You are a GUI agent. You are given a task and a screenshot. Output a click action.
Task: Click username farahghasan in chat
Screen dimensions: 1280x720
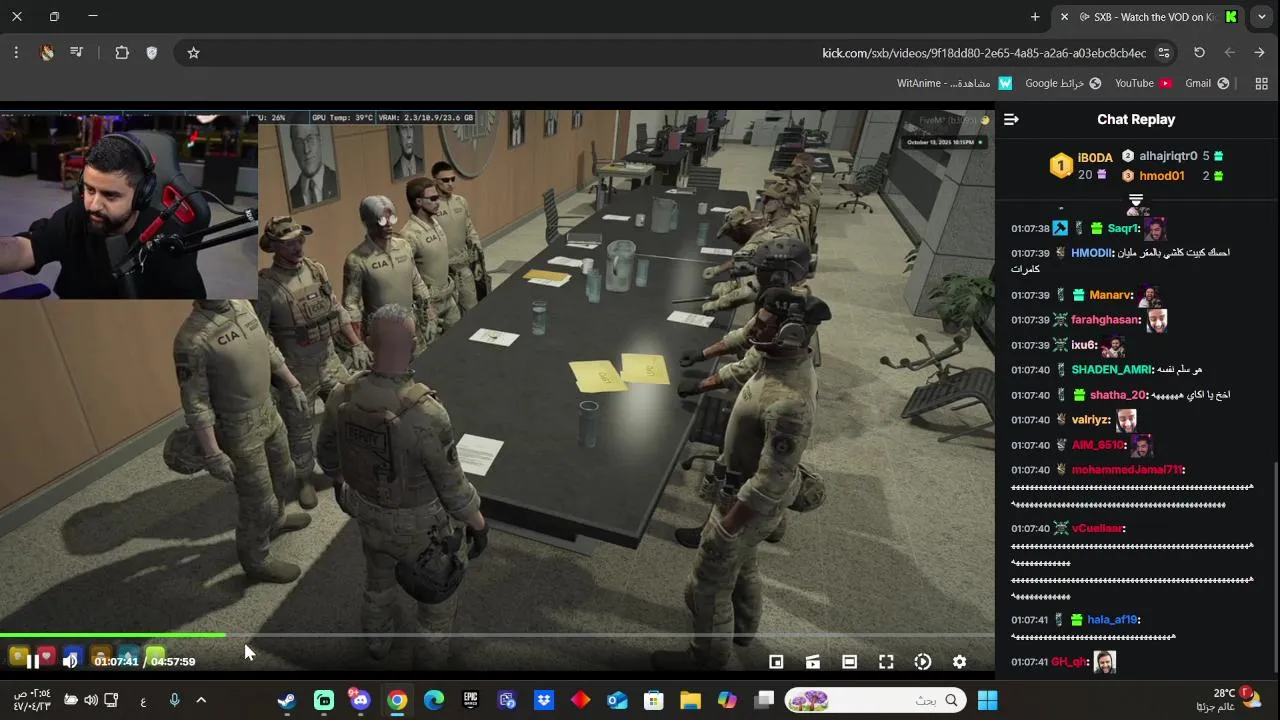tap(1105, 320)
